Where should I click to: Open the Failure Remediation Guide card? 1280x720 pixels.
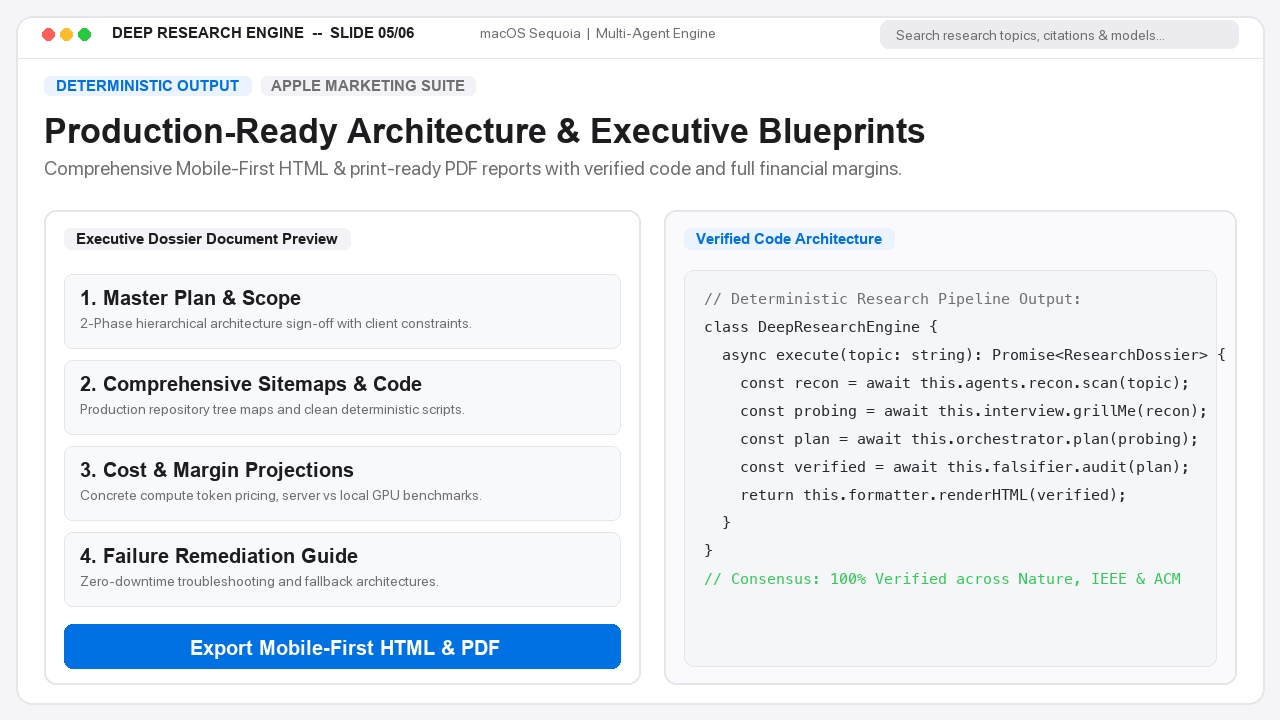(x=342, y=569)
